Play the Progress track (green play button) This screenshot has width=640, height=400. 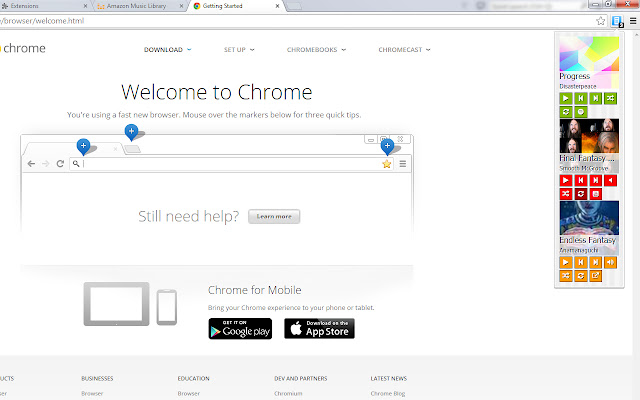pos(566,98)
